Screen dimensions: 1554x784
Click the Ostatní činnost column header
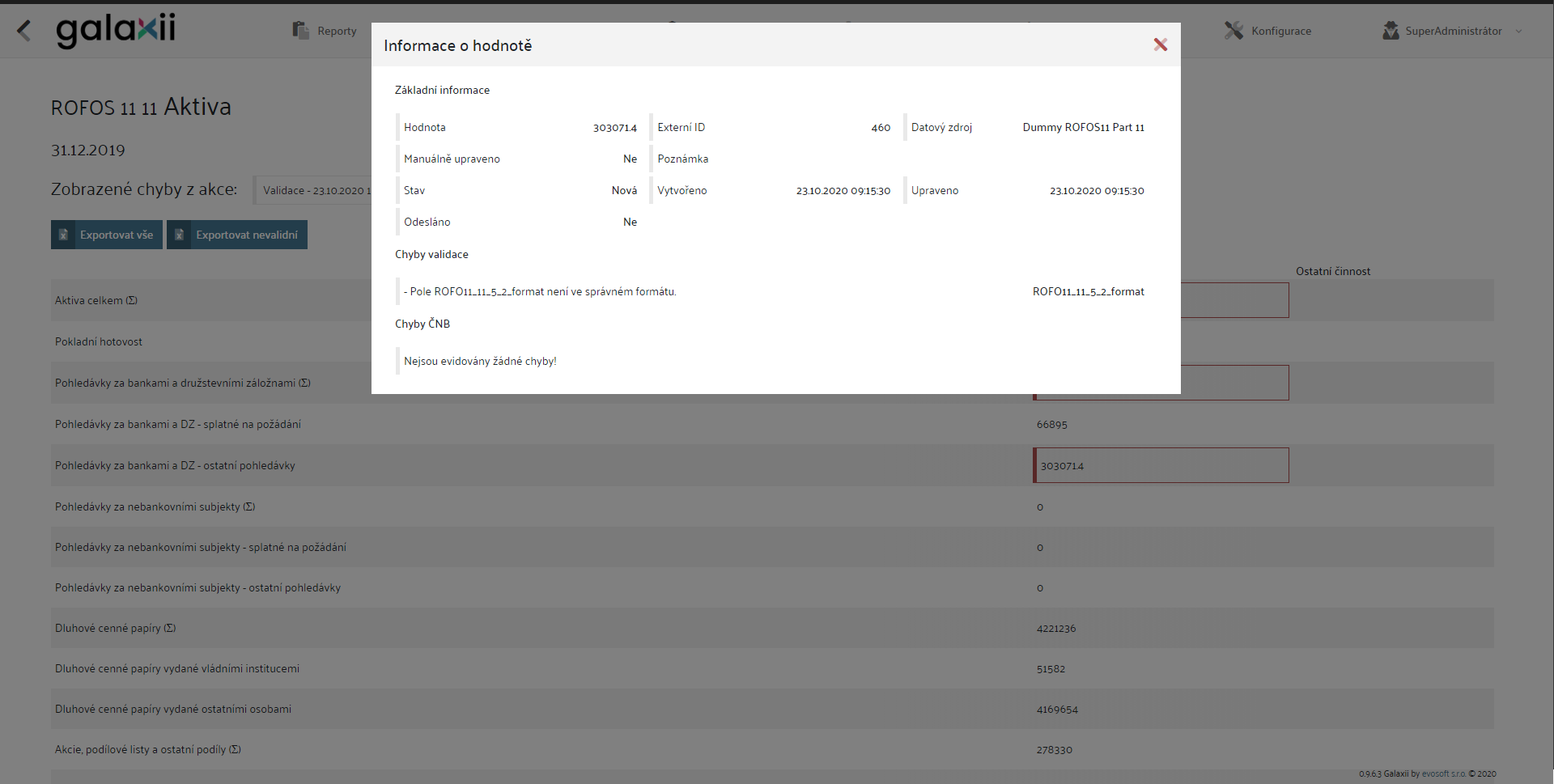1333,271
